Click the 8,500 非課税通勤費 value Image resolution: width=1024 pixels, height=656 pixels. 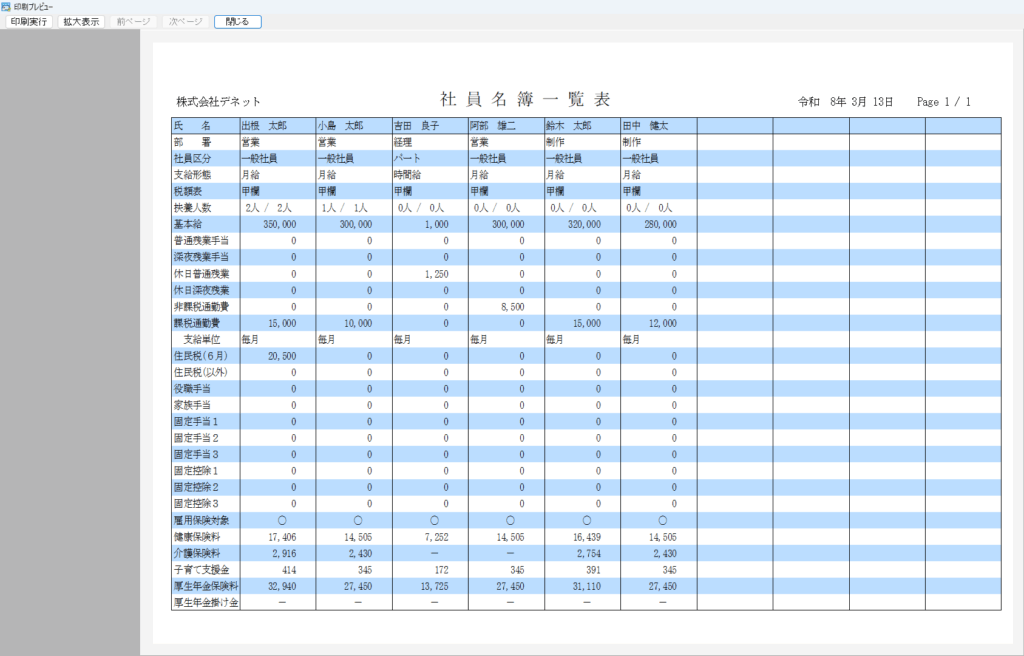[510, 307]
